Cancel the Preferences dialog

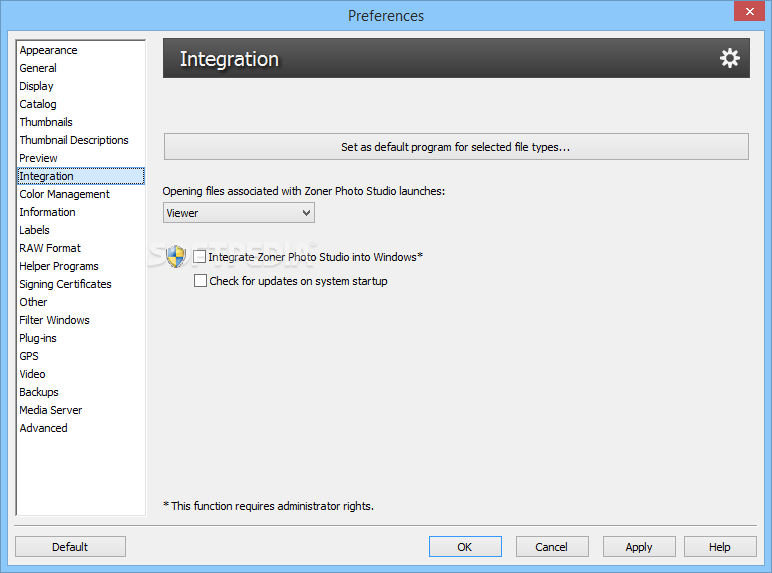552,547
